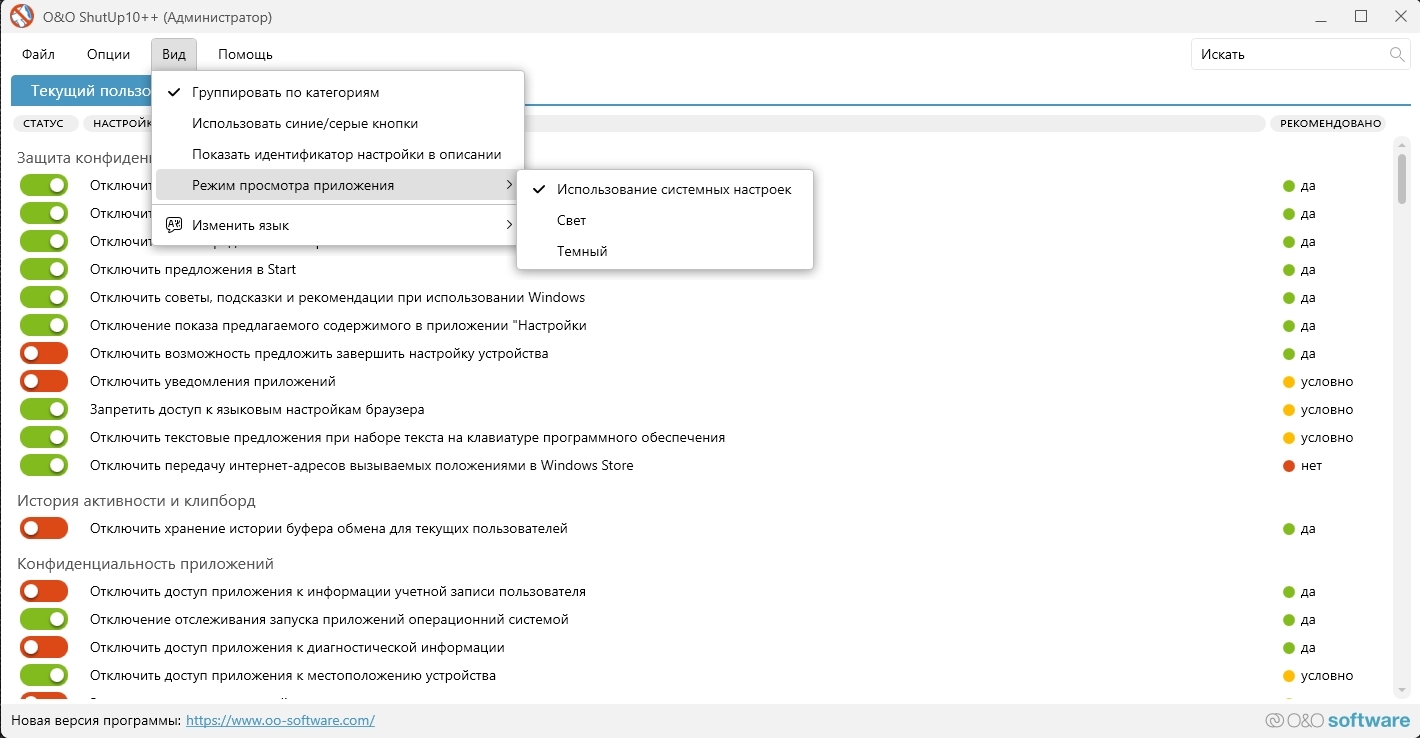The height and width of the screenshot is (738, 1420).
Task: Open the Опции menu
Action: pos(108,54)
